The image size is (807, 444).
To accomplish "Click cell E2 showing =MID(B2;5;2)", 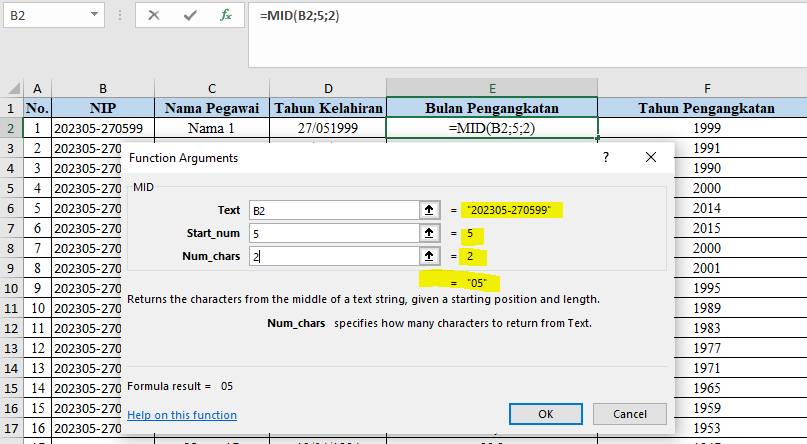I will [x=492, y=128].
